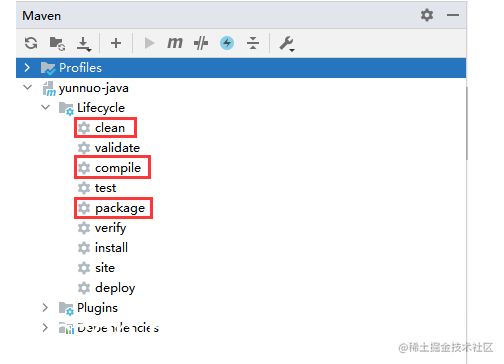Run Maven build play icon
The height and width of the screenshot is (364, 504).
click(149, 43)
